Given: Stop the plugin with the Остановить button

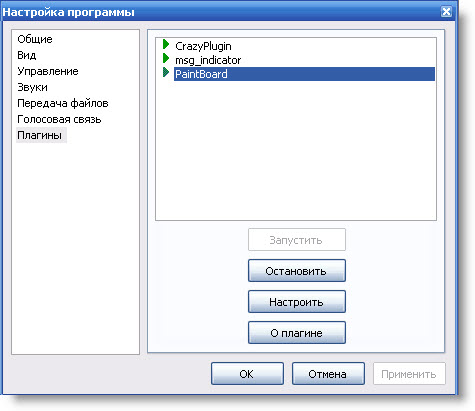Looking at the screenshot, I should [297, 271].
